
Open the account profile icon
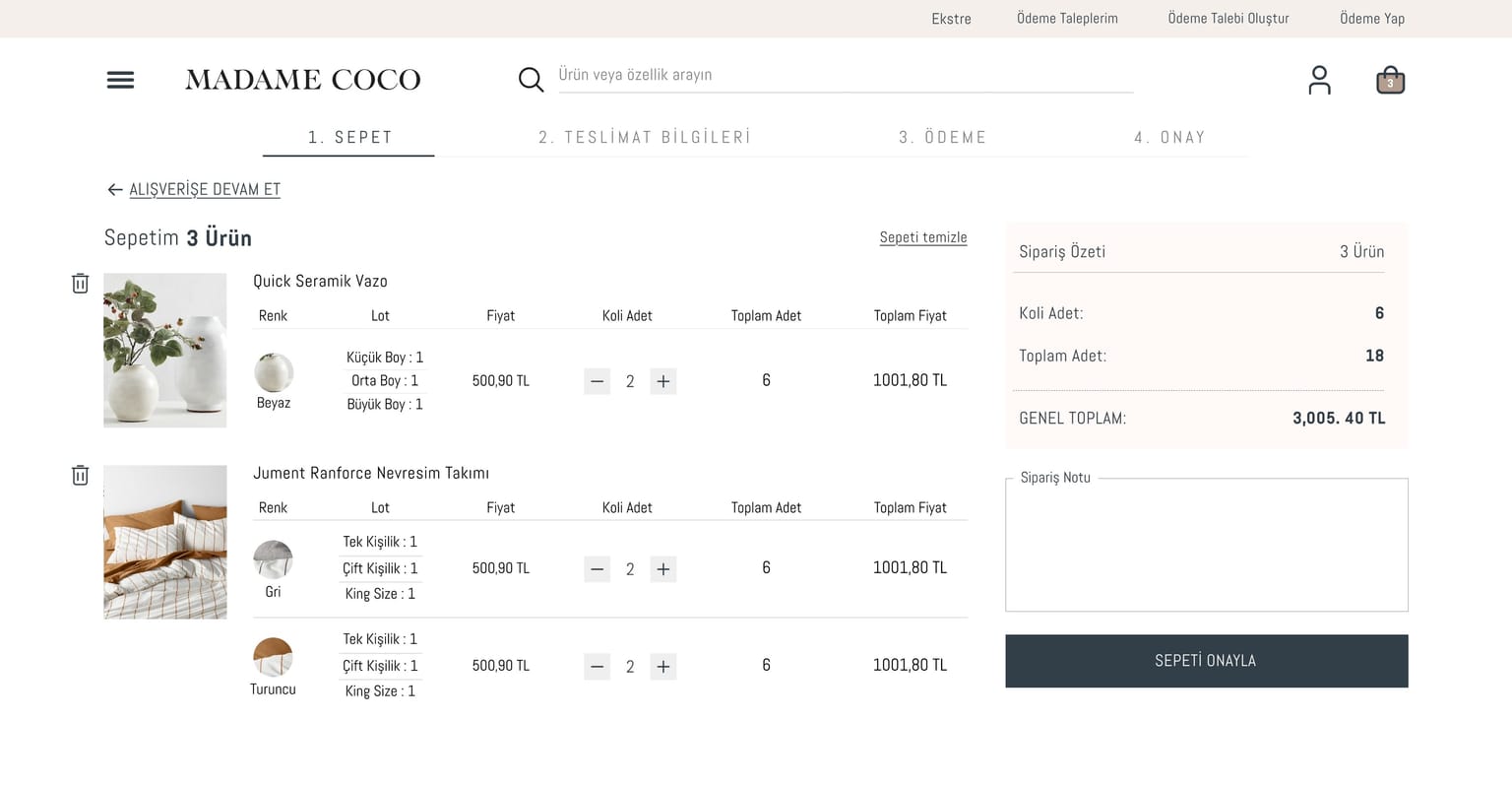(x=1319, y=80)
